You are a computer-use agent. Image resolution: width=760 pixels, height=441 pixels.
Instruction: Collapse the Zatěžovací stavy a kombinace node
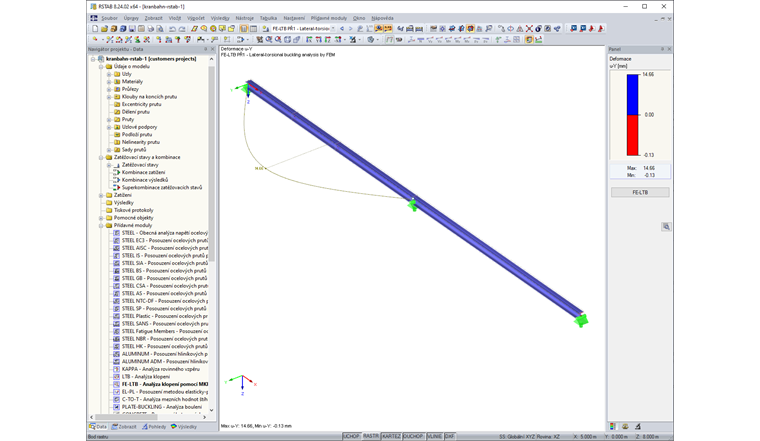(x=101, y=158)
